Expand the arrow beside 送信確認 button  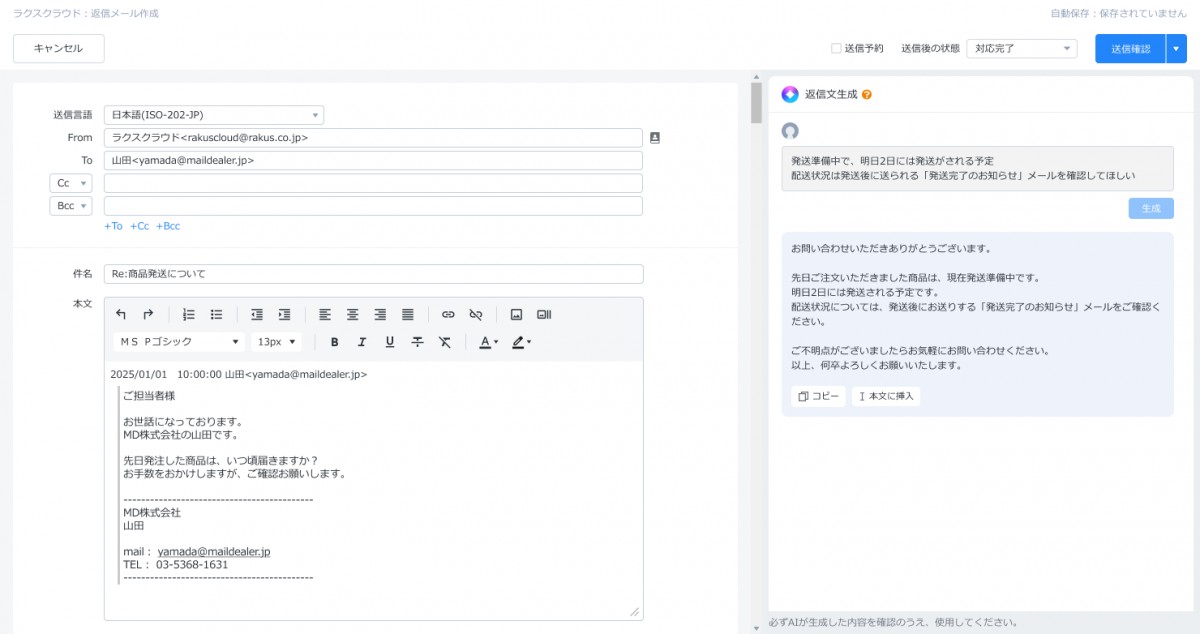tap(1176, 48)
